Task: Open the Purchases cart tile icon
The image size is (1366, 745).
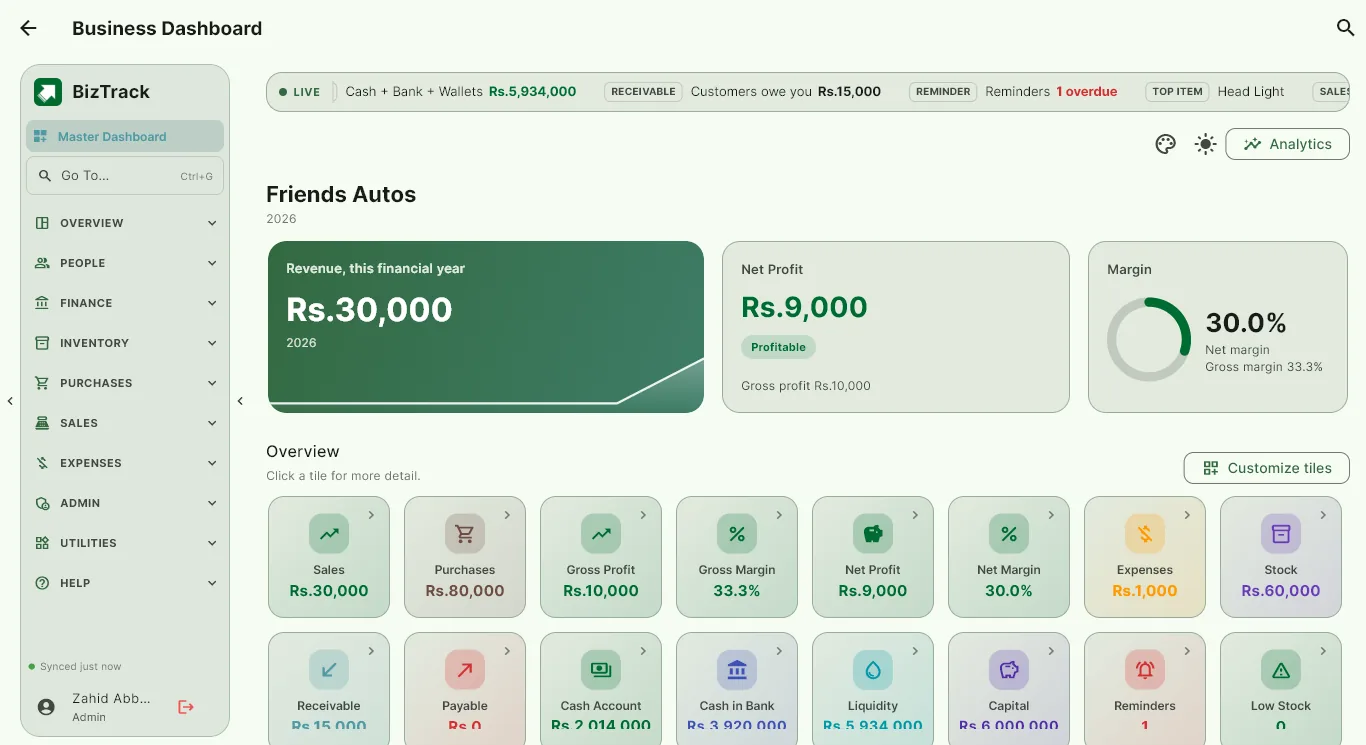Action: [465, 534]
